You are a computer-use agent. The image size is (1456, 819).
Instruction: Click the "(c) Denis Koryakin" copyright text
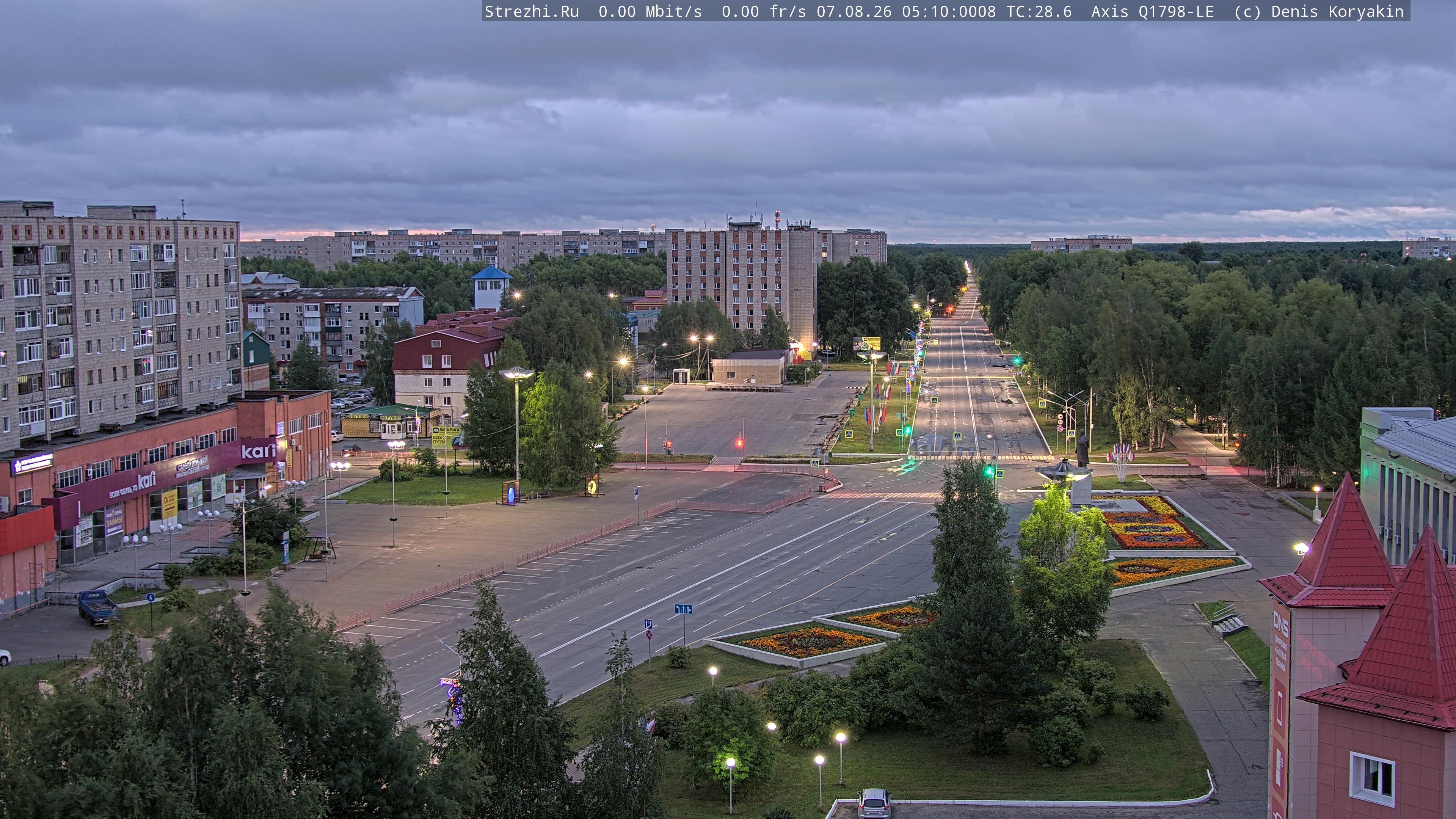1319,12
